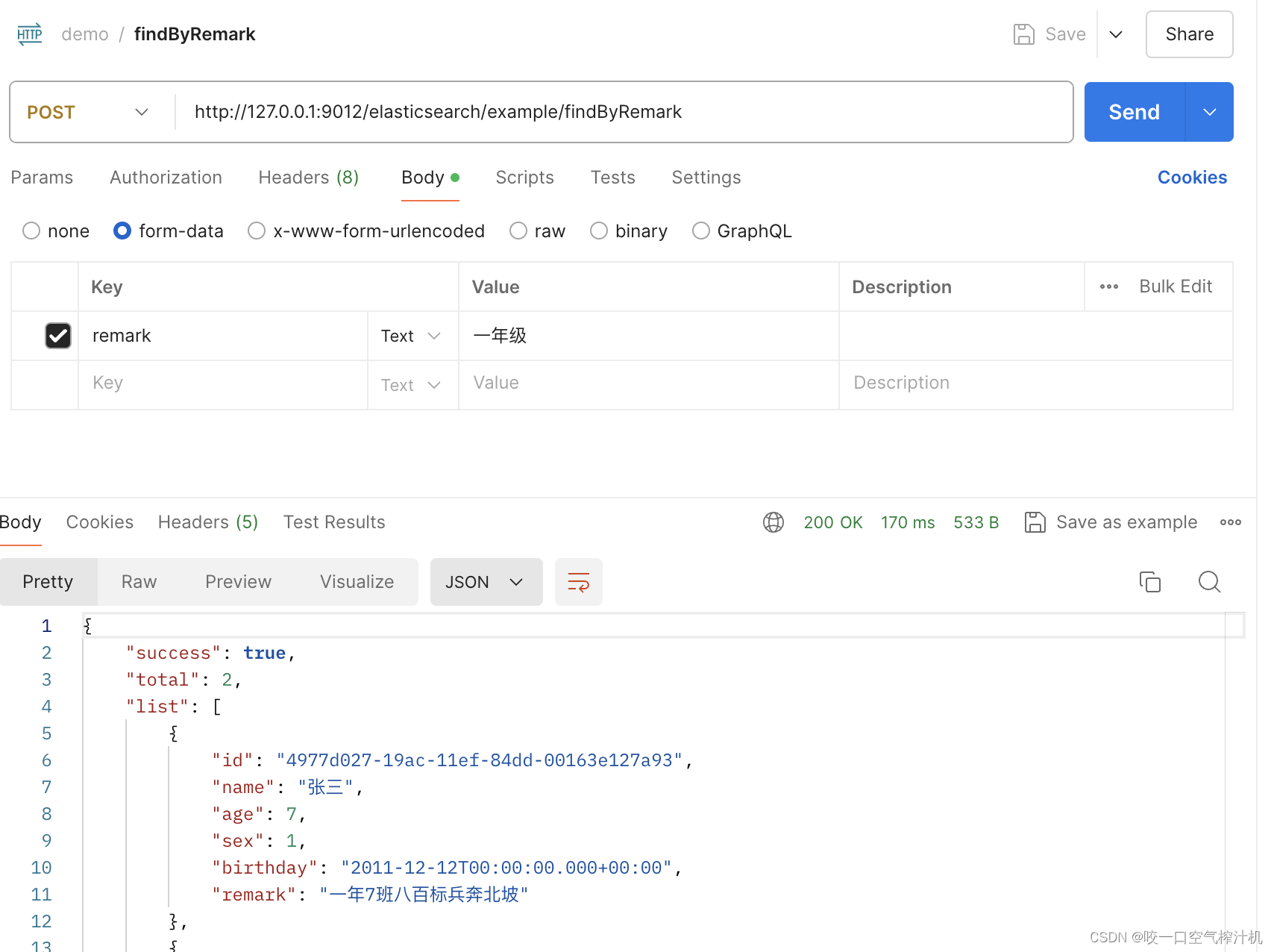The image size is (1274, 952).
Task: Open the Text type dropdown for remark
Action: pyautogui.click(x=412, y=336)
